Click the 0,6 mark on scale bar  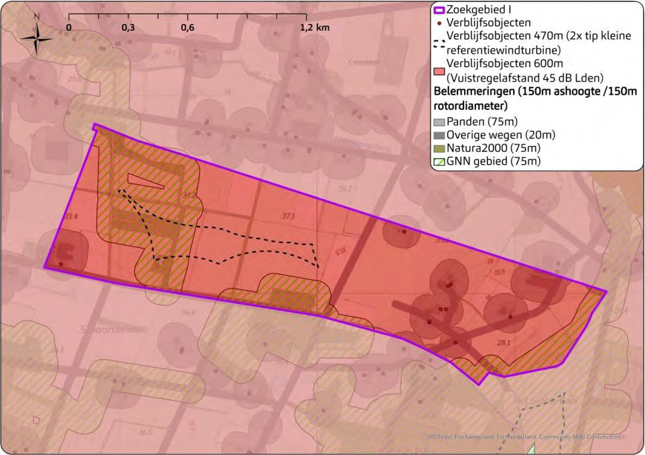point(187,28)
